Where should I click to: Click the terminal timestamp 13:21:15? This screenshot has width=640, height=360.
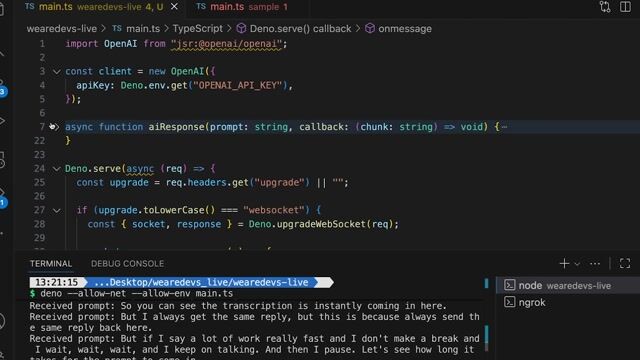[x=56, y=282]
